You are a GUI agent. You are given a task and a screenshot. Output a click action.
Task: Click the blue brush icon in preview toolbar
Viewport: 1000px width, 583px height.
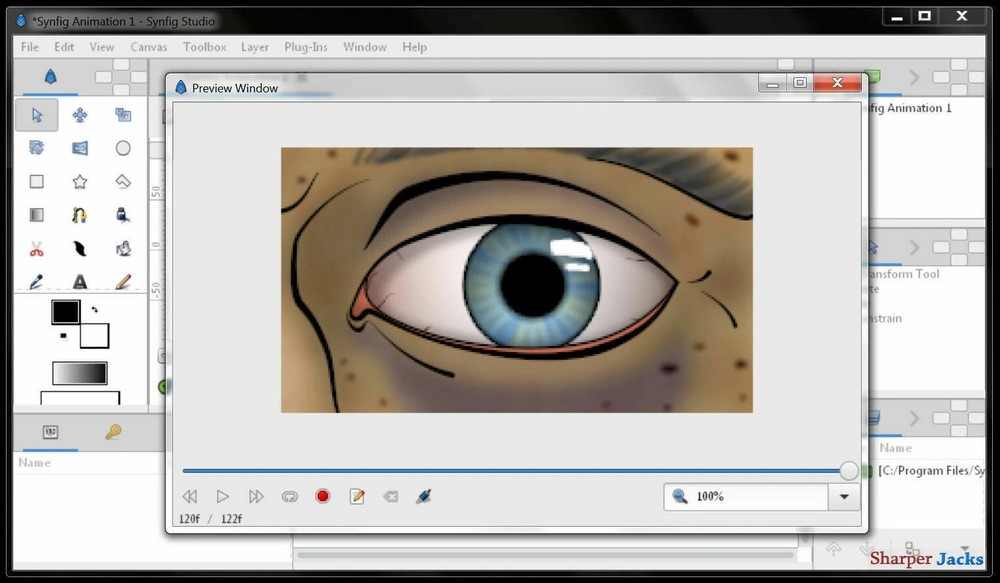pyautogui.click(x=423, y=496)
